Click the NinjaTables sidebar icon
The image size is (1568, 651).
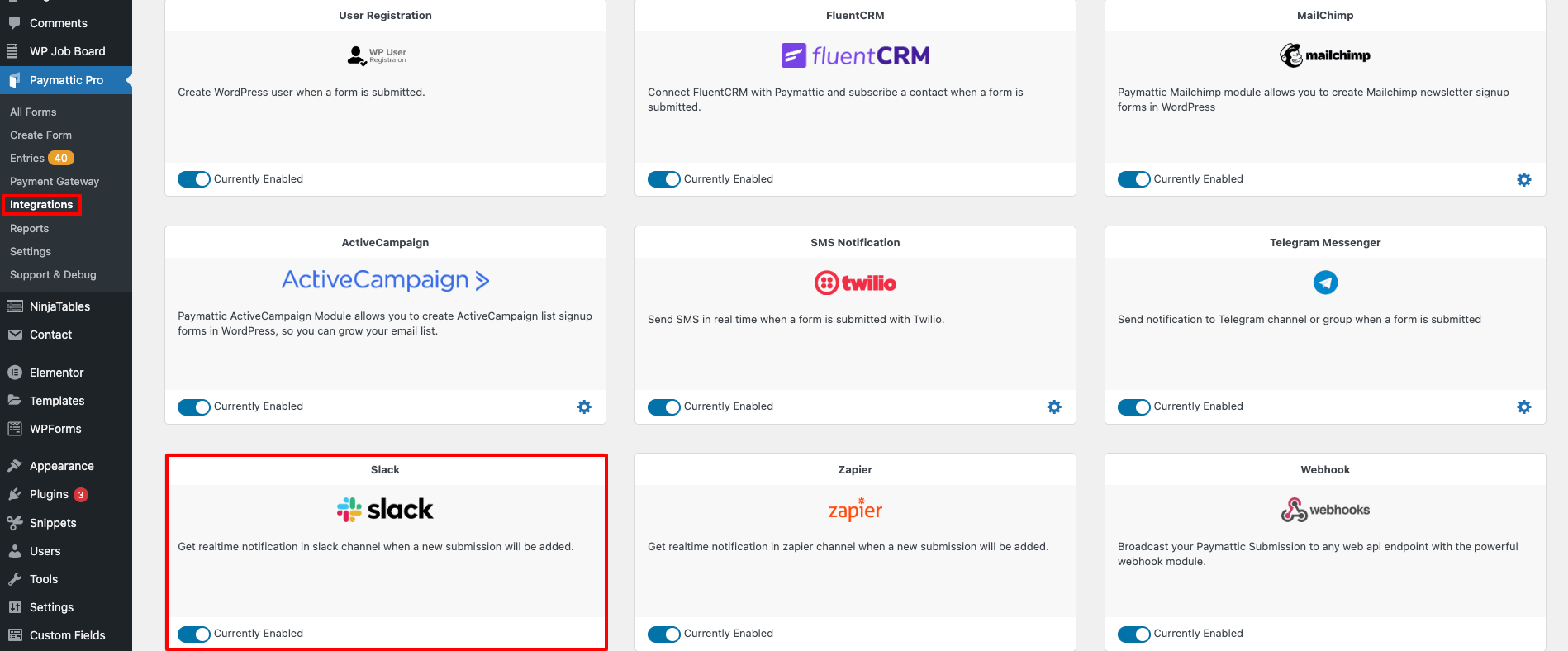(x=15, y=306)
